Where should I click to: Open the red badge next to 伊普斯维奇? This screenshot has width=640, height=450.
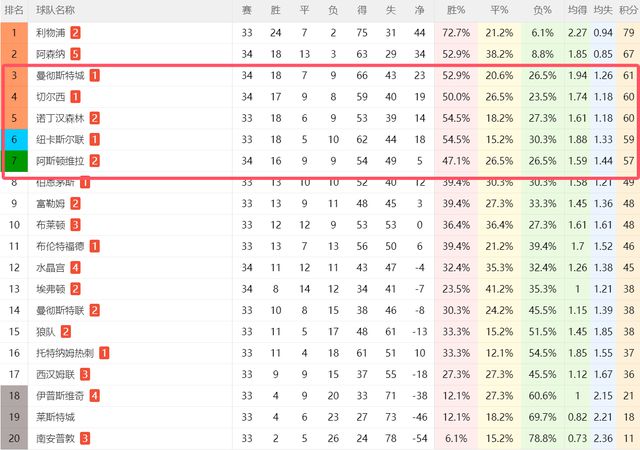94,396
